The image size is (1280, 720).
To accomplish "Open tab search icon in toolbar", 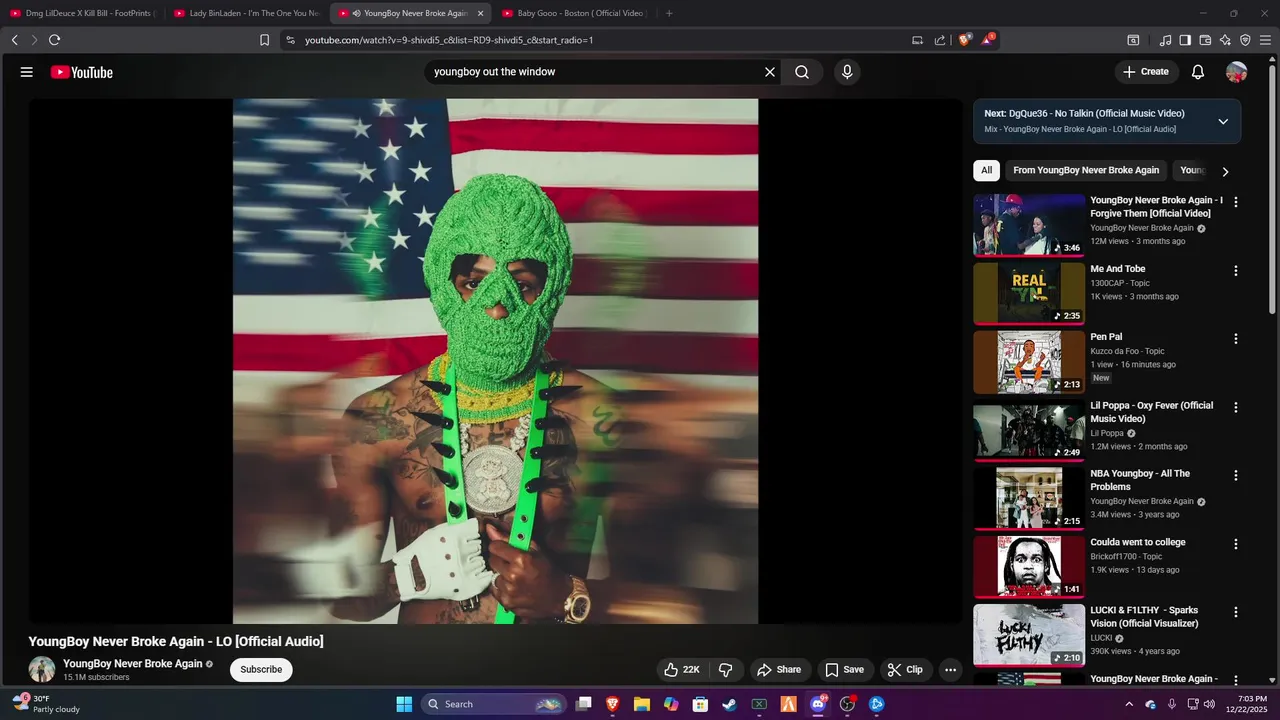I will [1133, 40].
